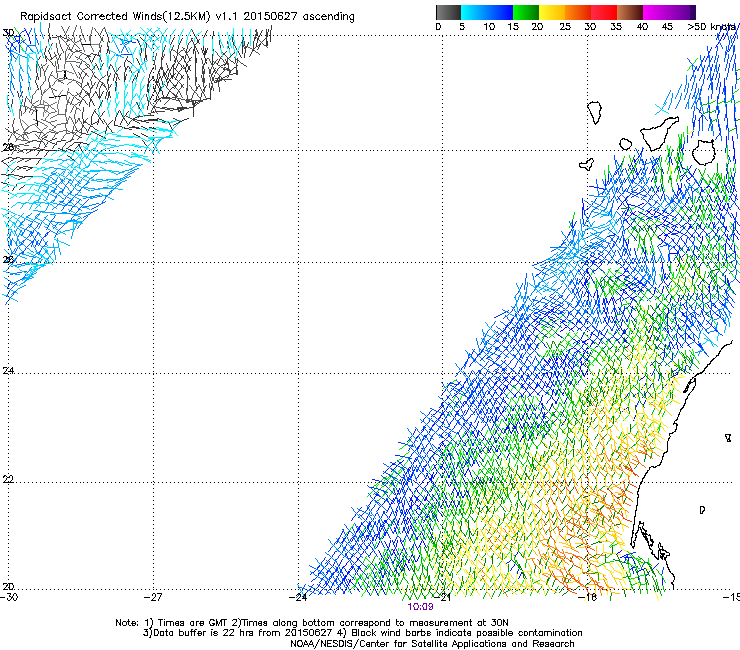Click the longitude label '-27'
The width and height of the screenshot is (740, 650).
coord(154,598)
